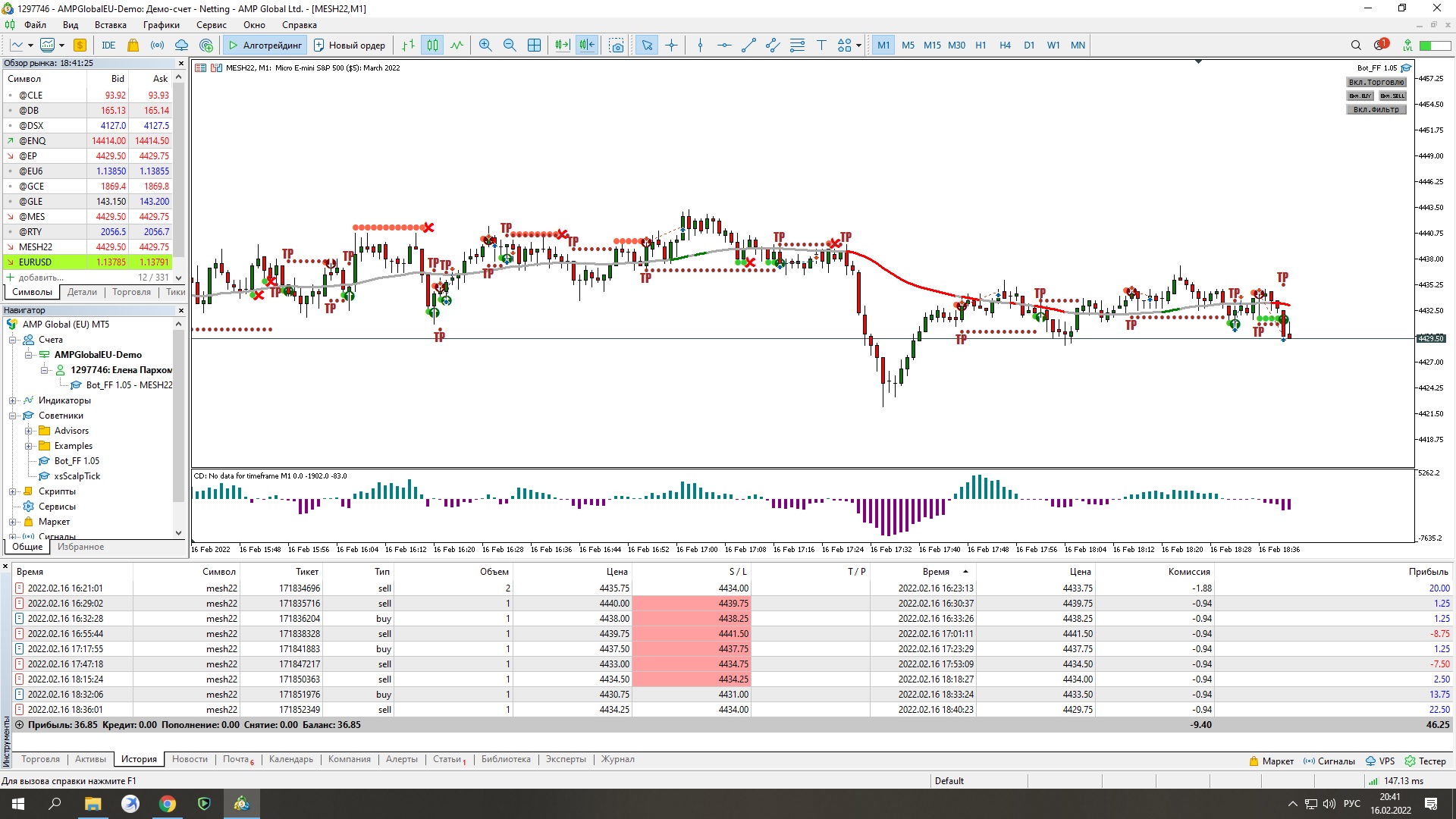Select the text label tool
Image resolution: width=1456 pixels, height=819 pixels.
click(x=821, y=45)
